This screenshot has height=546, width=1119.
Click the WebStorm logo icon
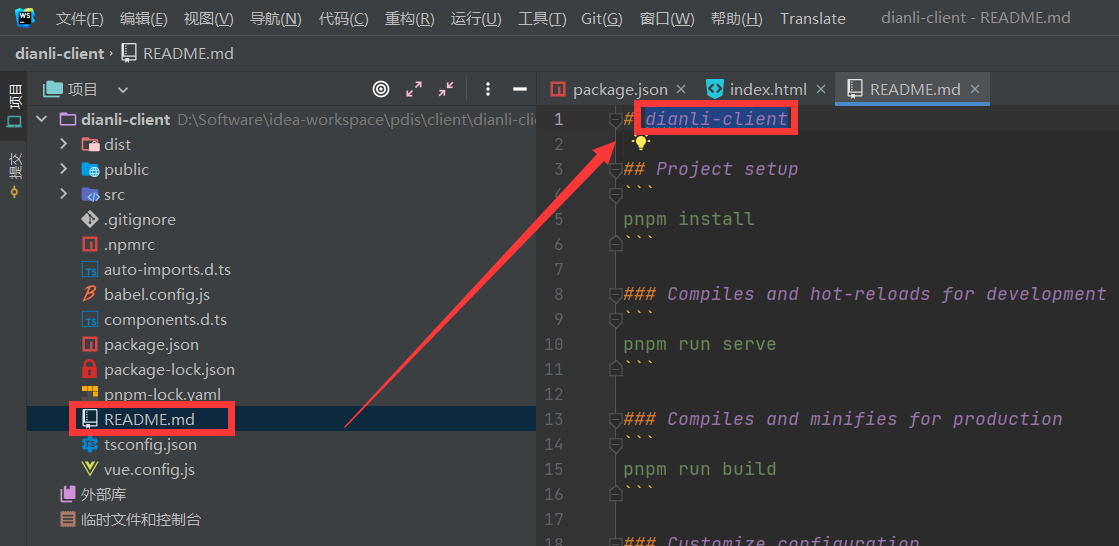pos(24,17)
